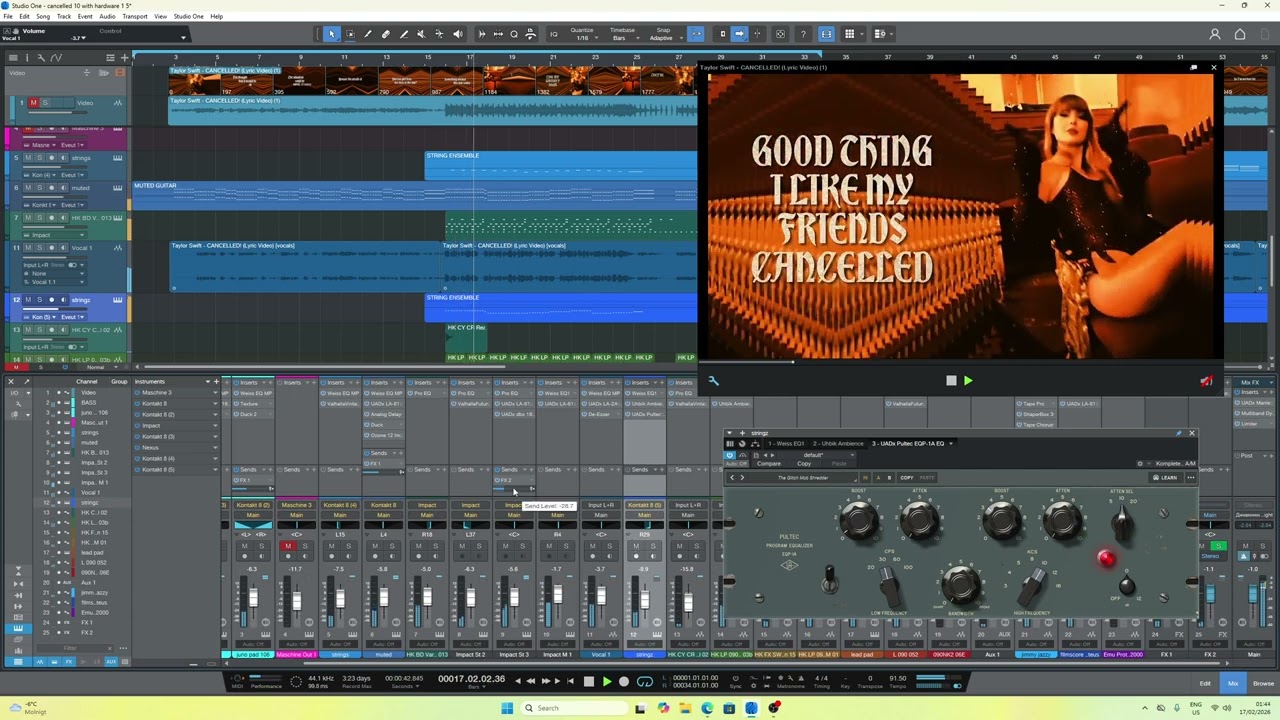This screenshot has height=720, width=1280.
Task: Click the Mix button at bottom right
Action: coord(1233,683)
